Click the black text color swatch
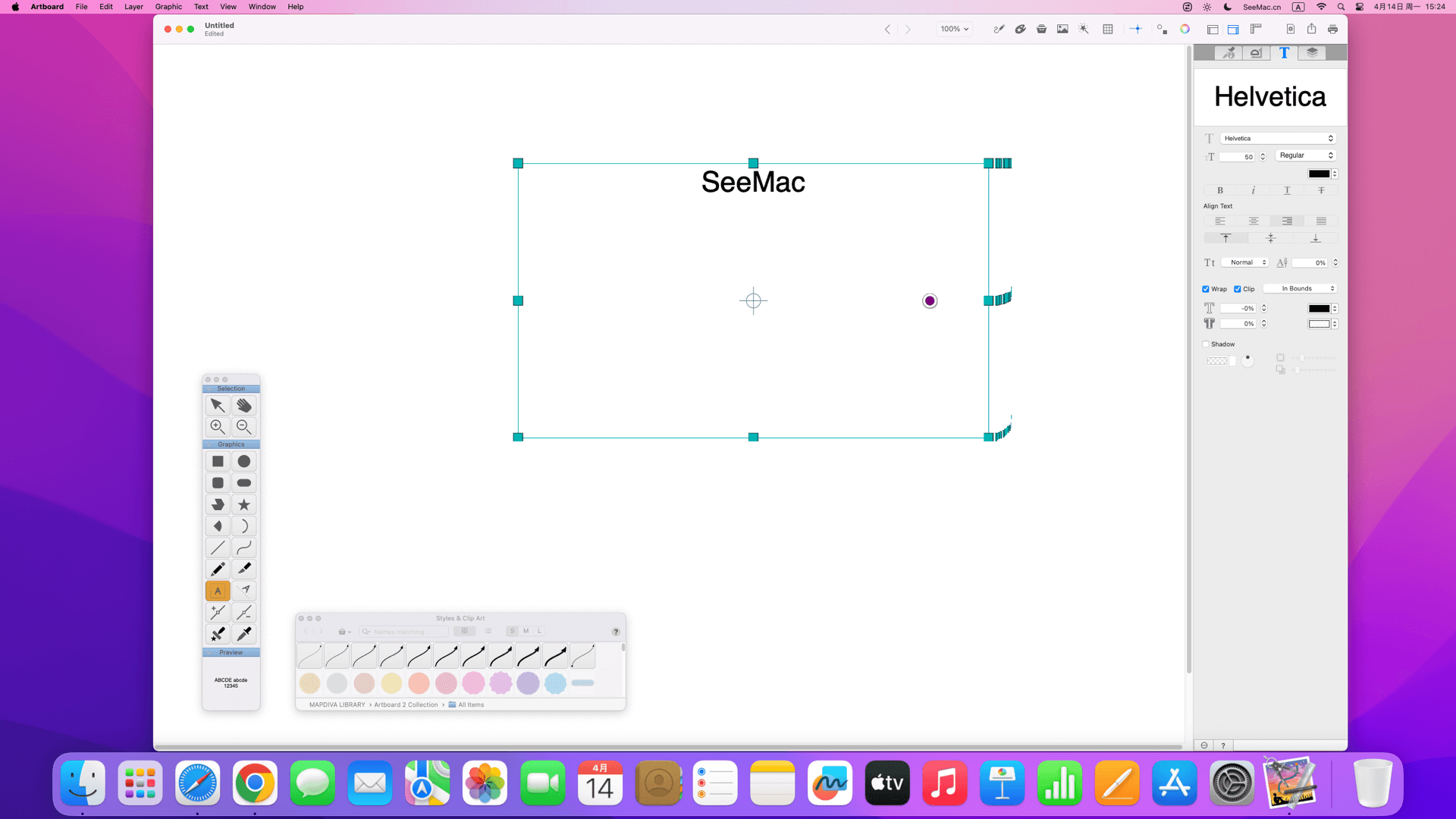The image size is (1456, 819). (x=1319, y=174)
